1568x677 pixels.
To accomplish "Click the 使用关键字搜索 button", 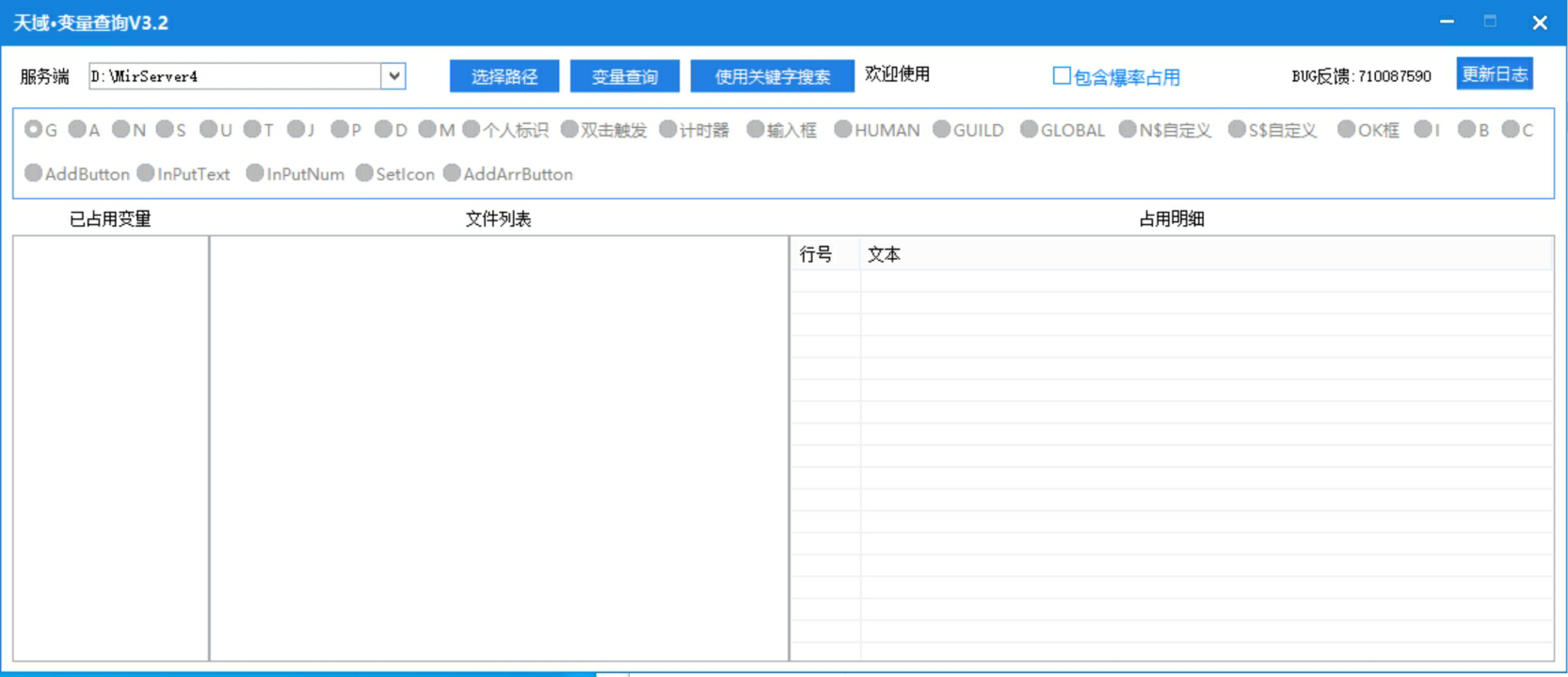I will click(x=773, y=76).
